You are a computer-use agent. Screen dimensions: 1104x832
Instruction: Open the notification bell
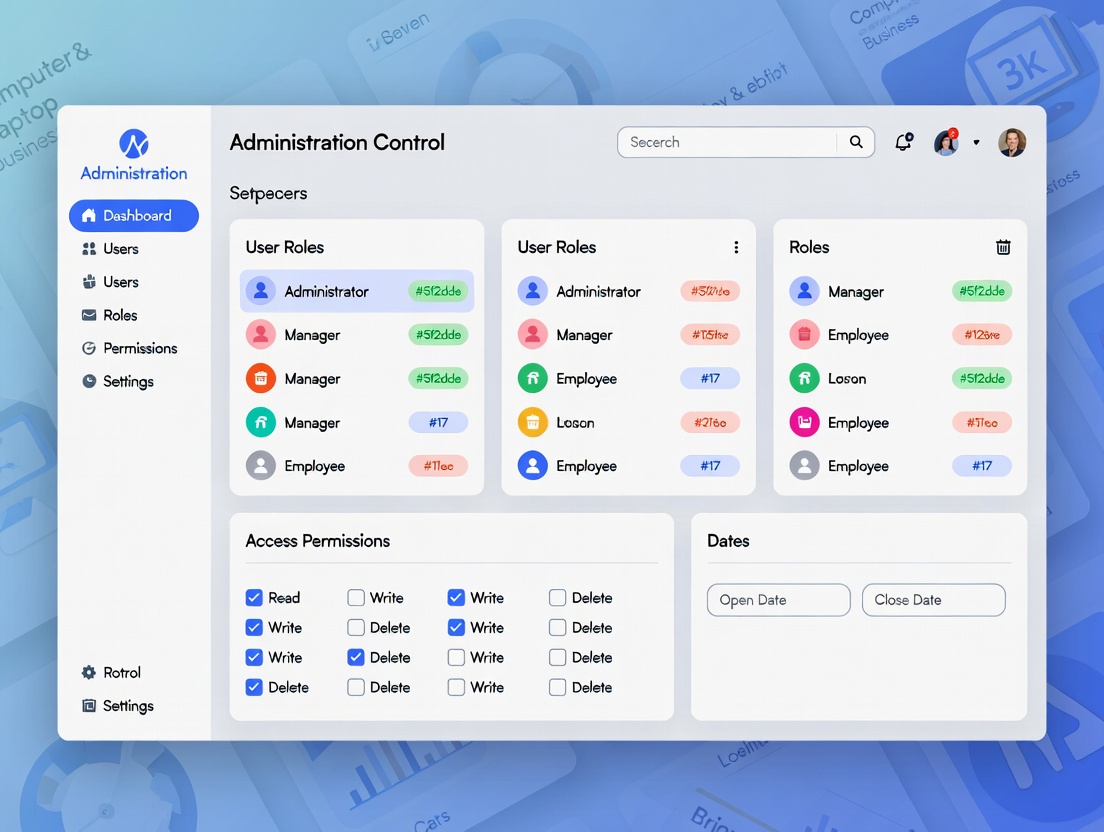(903, 142)
